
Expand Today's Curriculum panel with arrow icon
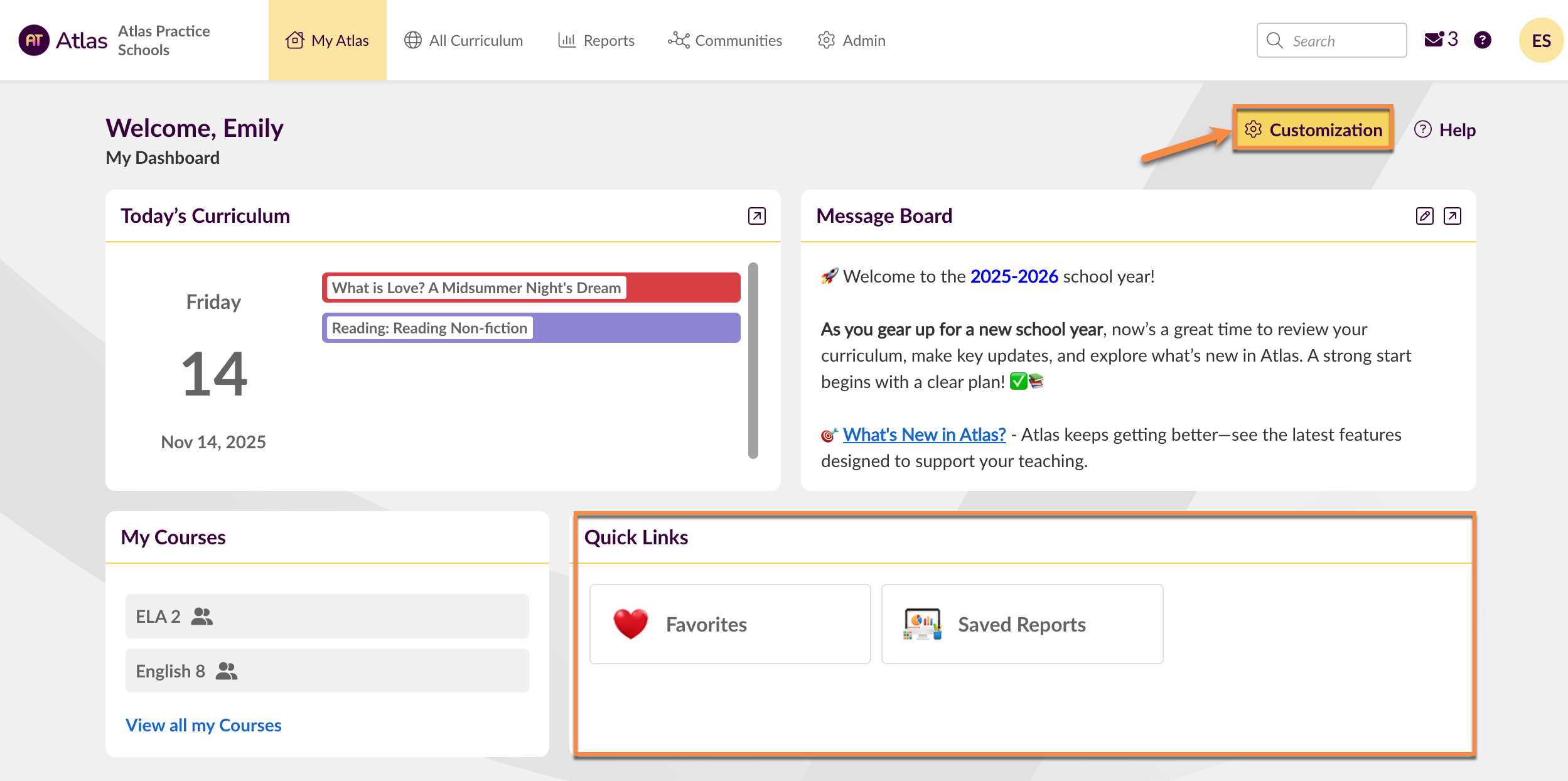(756, 216)
